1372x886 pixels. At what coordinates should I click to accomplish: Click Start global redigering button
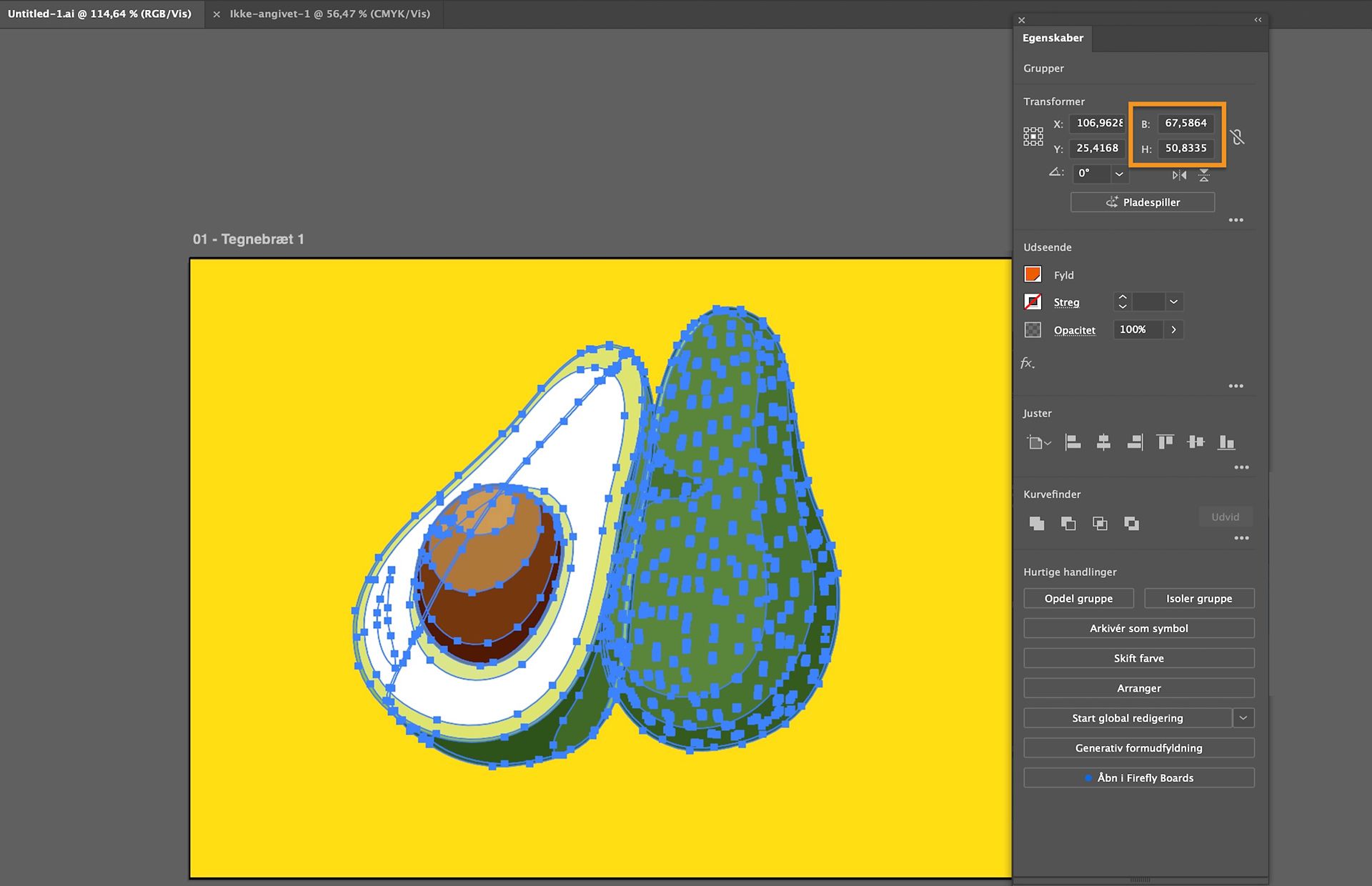pos(1128,718)
